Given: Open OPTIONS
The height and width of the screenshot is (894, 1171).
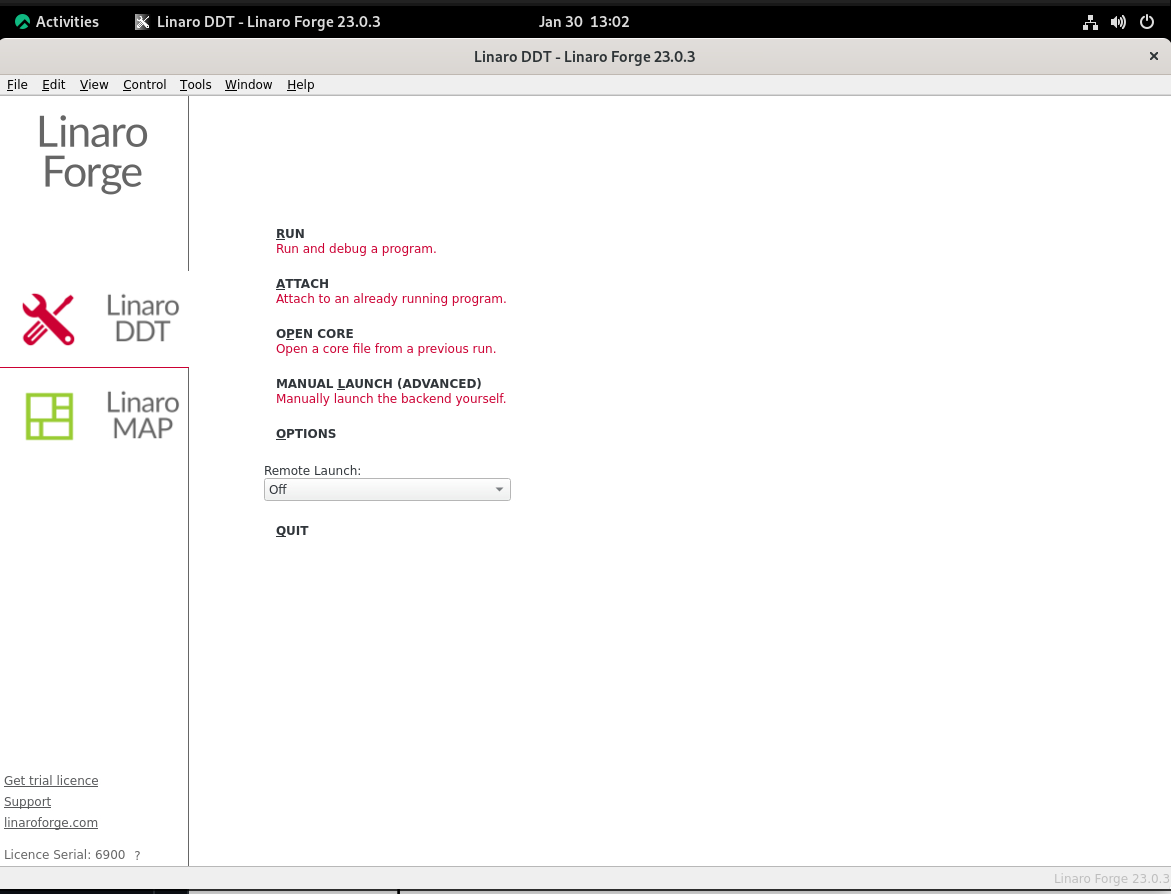Looking at the screenshot, I should pyautogui.click(x=306, y=434).
